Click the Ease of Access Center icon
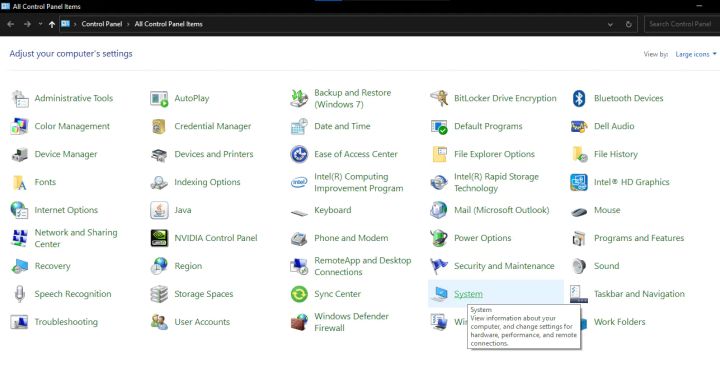 coord(299,154)
